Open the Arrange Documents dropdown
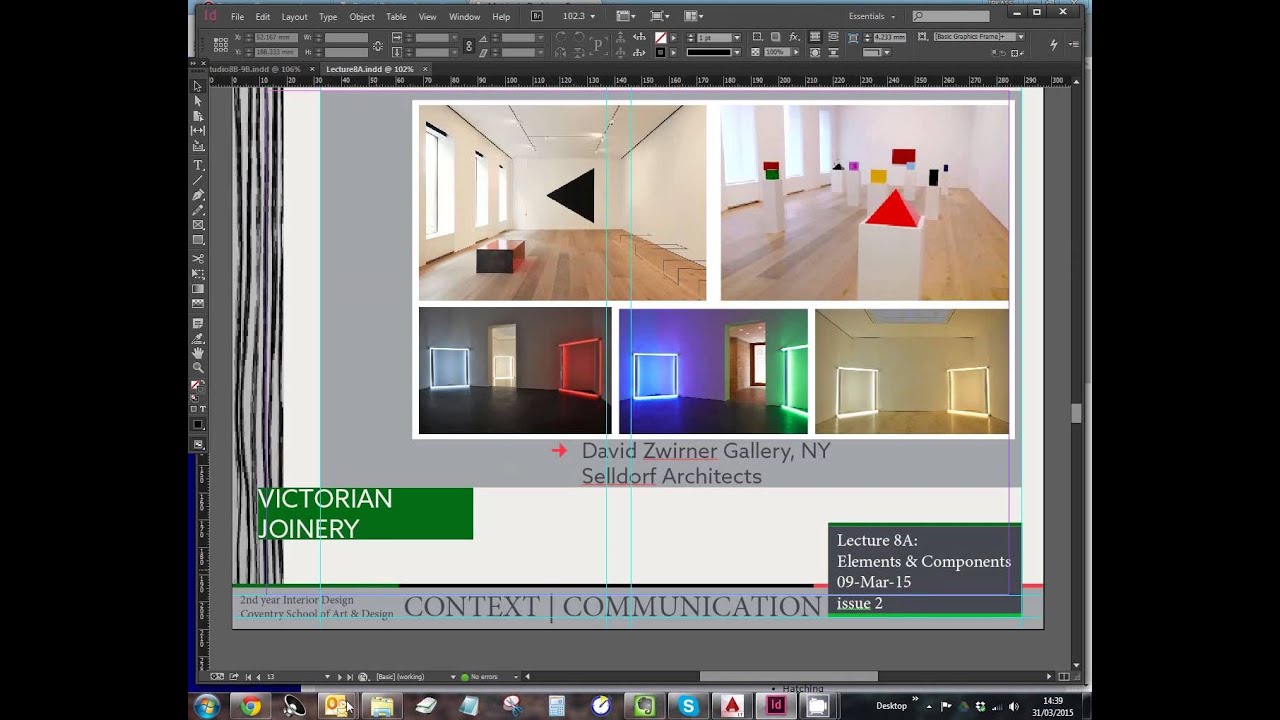 tap(694, 16)
